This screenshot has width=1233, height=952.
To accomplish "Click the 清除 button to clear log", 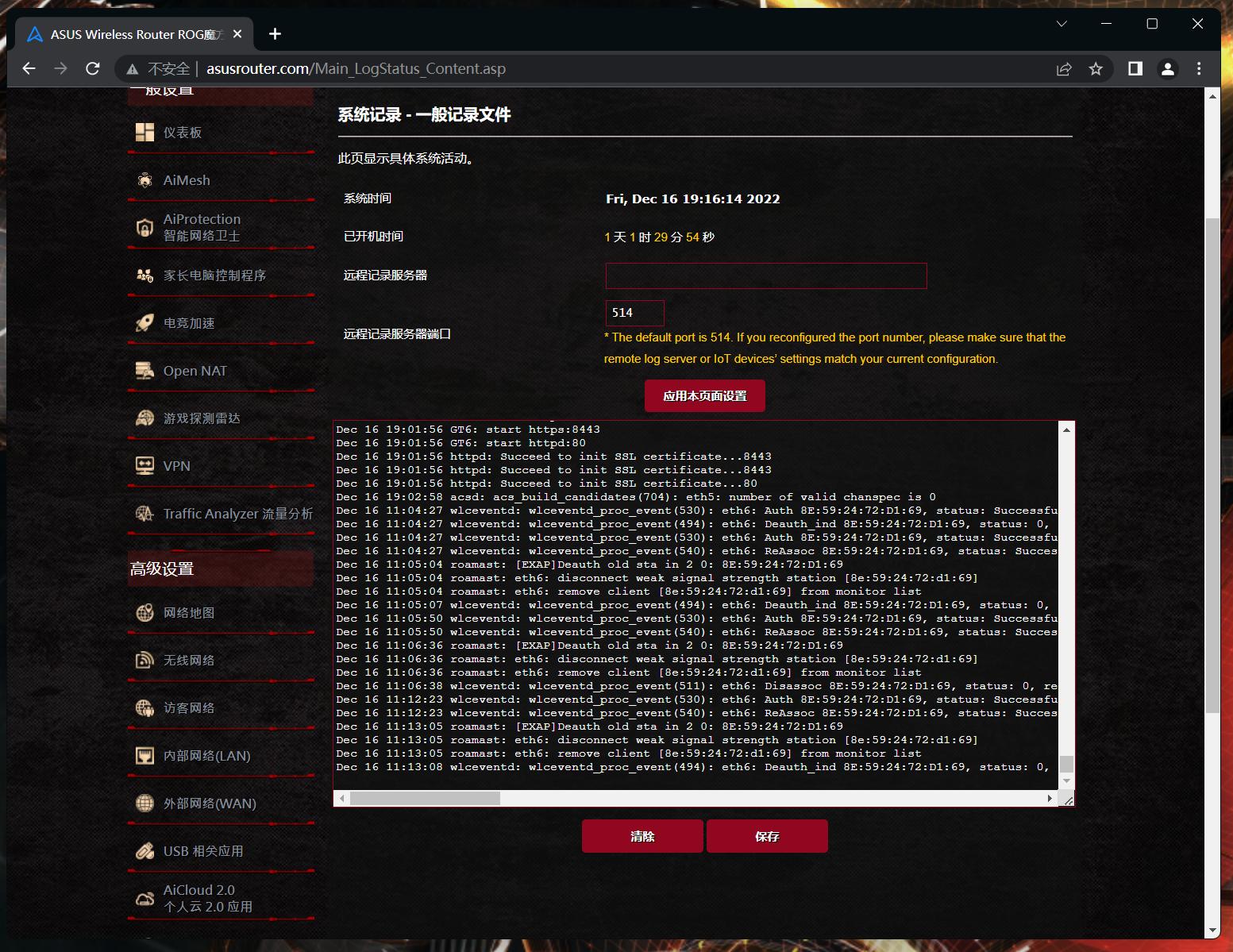I will coord(642,836).
